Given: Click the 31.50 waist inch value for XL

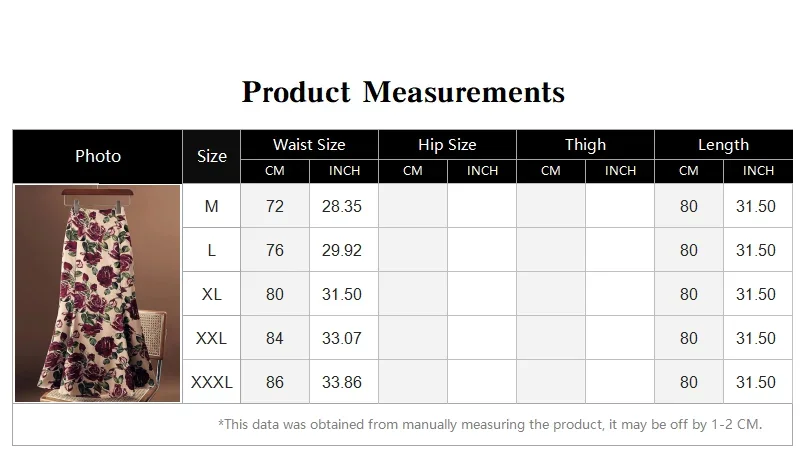Looking at the screenshot, I should pyautogui.click(x=342, y=294).
